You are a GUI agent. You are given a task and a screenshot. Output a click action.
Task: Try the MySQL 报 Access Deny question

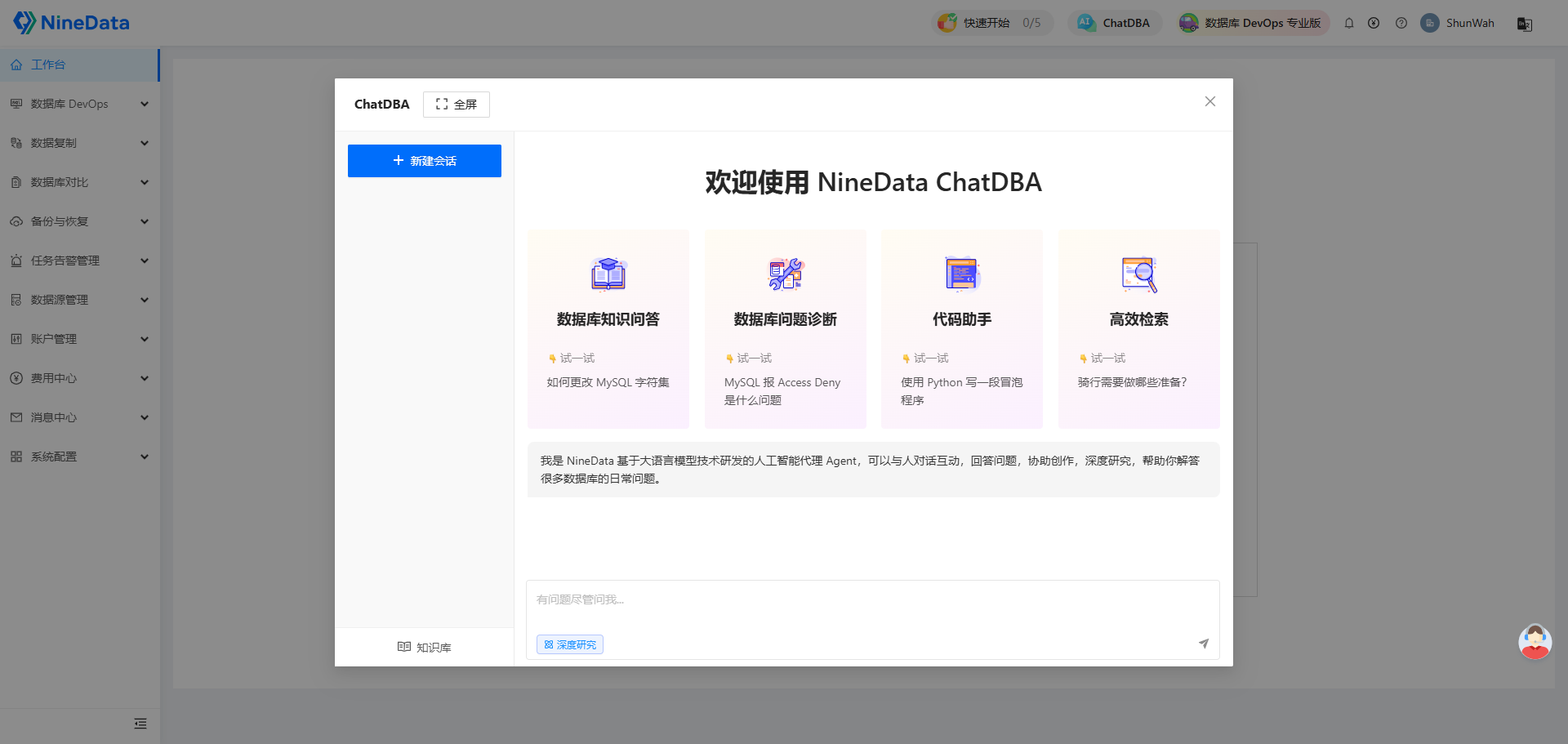[x=782, y=391]
